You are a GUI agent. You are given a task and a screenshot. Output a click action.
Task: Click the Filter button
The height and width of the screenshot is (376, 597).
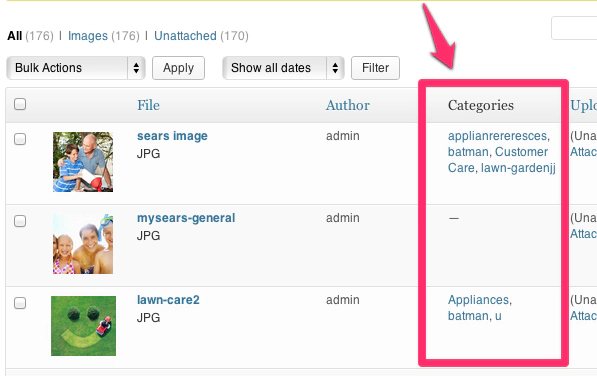click(375, 68)
